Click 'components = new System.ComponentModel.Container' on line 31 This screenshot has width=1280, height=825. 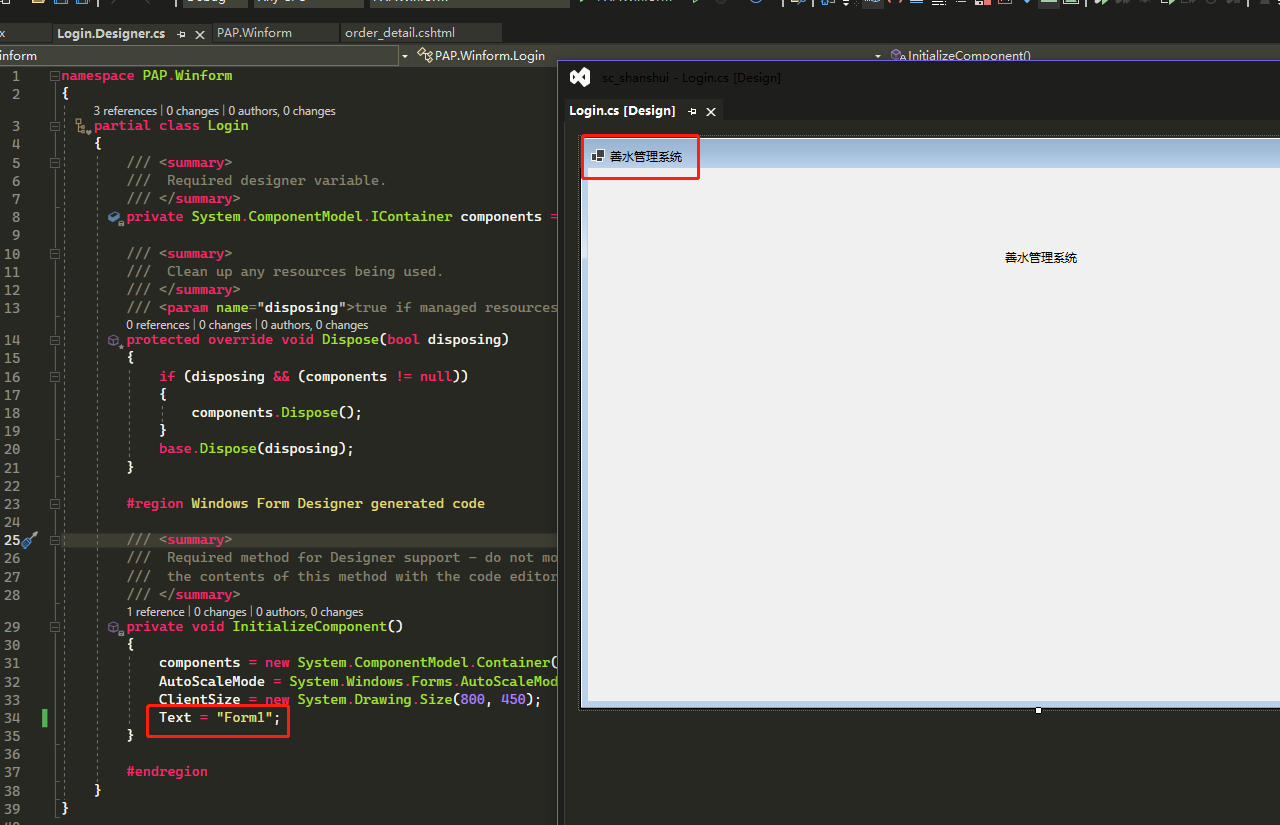(x=355, y=663)
